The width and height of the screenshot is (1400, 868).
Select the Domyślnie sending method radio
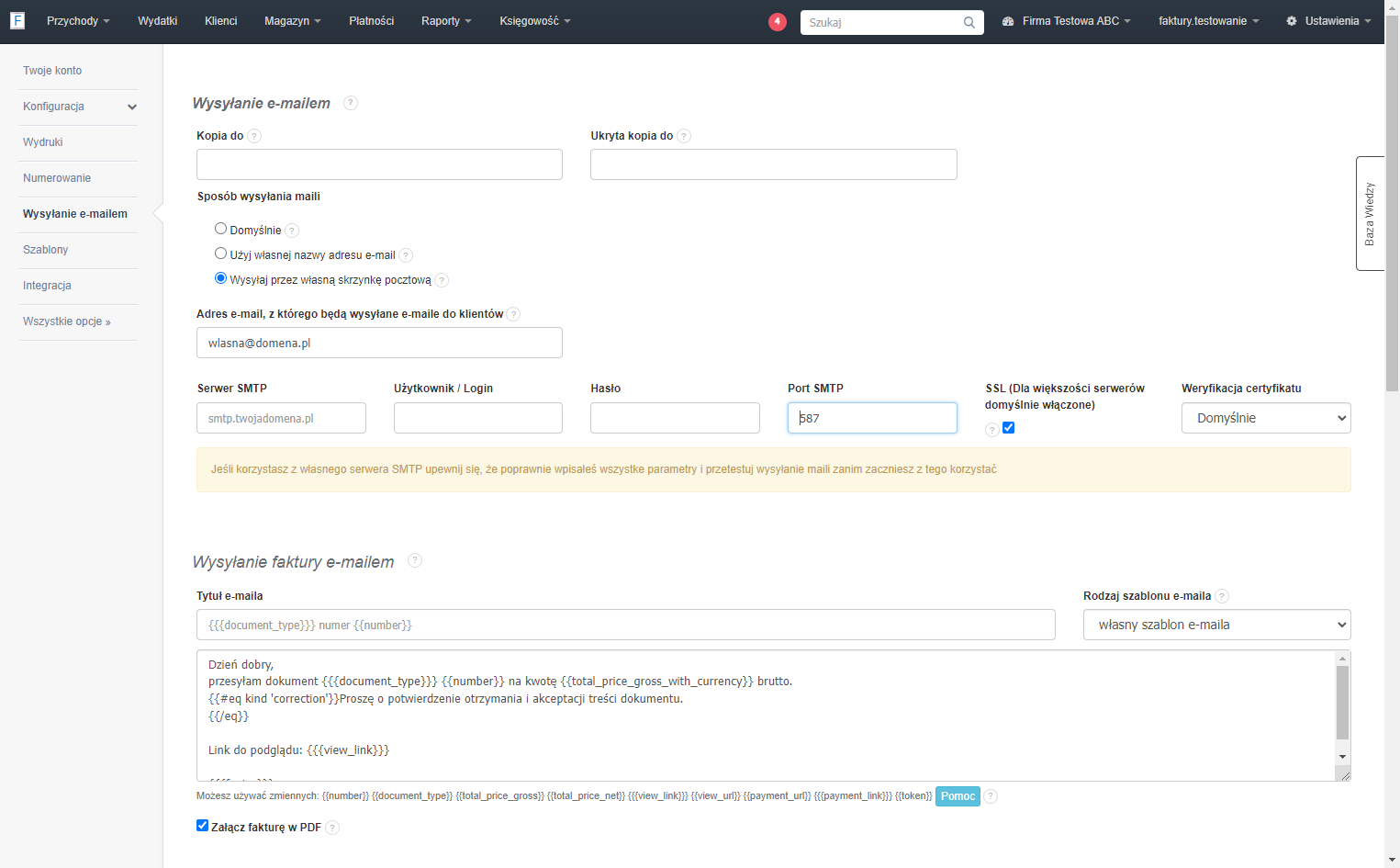pyautogui.click(x=220, y=229)
